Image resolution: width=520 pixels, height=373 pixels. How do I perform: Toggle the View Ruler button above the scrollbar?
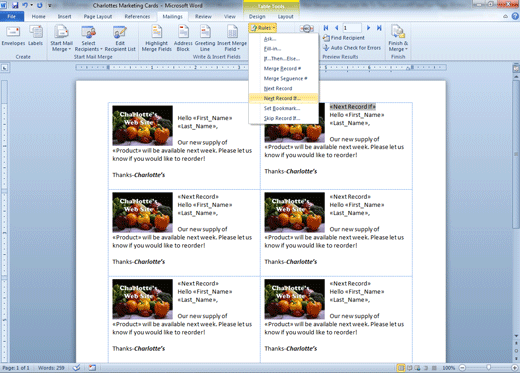[x=516, y=68]
